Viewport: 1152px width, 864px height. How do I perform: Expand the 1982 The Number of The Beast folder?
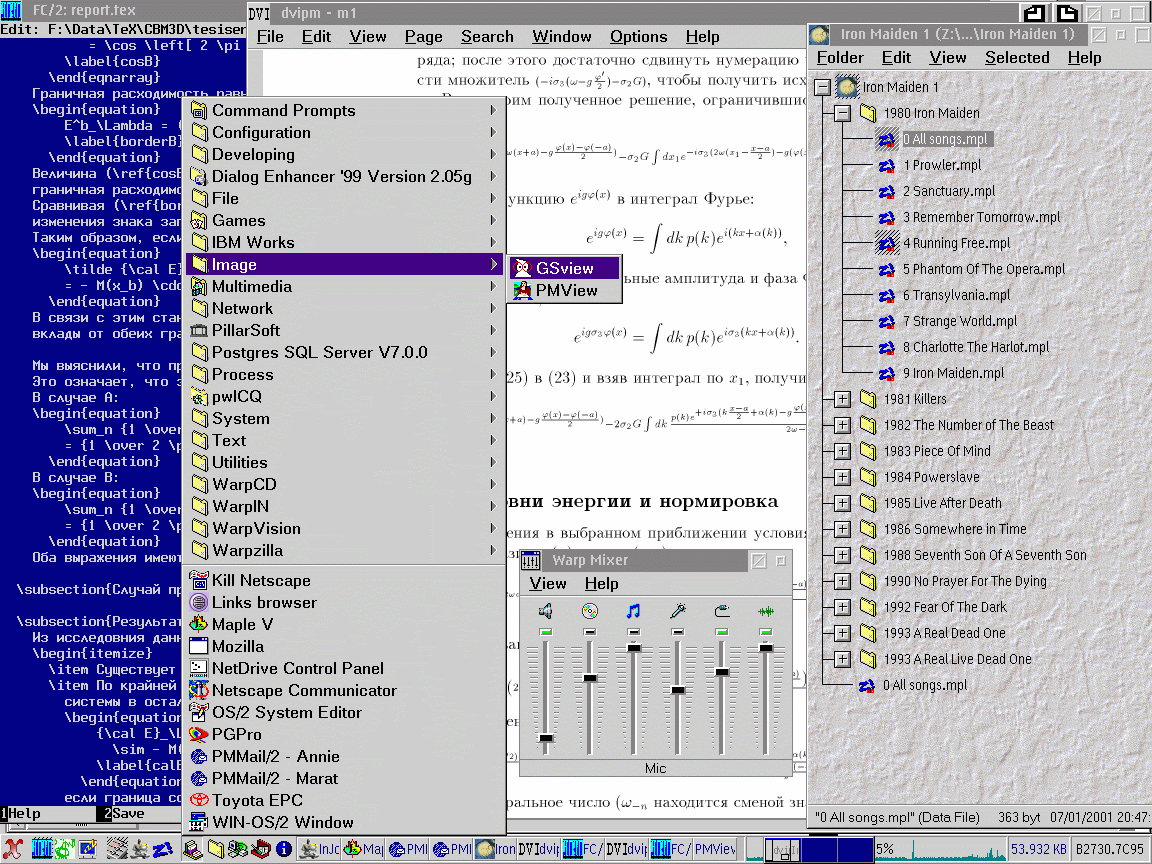[842, 425]
